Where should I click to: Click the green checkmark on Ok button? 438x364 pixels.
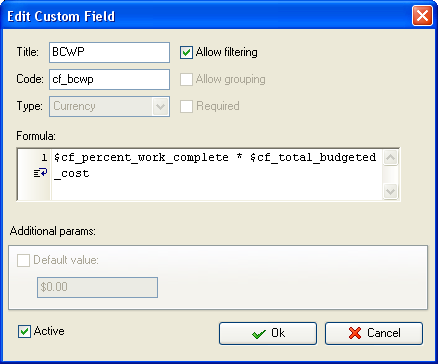[259, 334]
